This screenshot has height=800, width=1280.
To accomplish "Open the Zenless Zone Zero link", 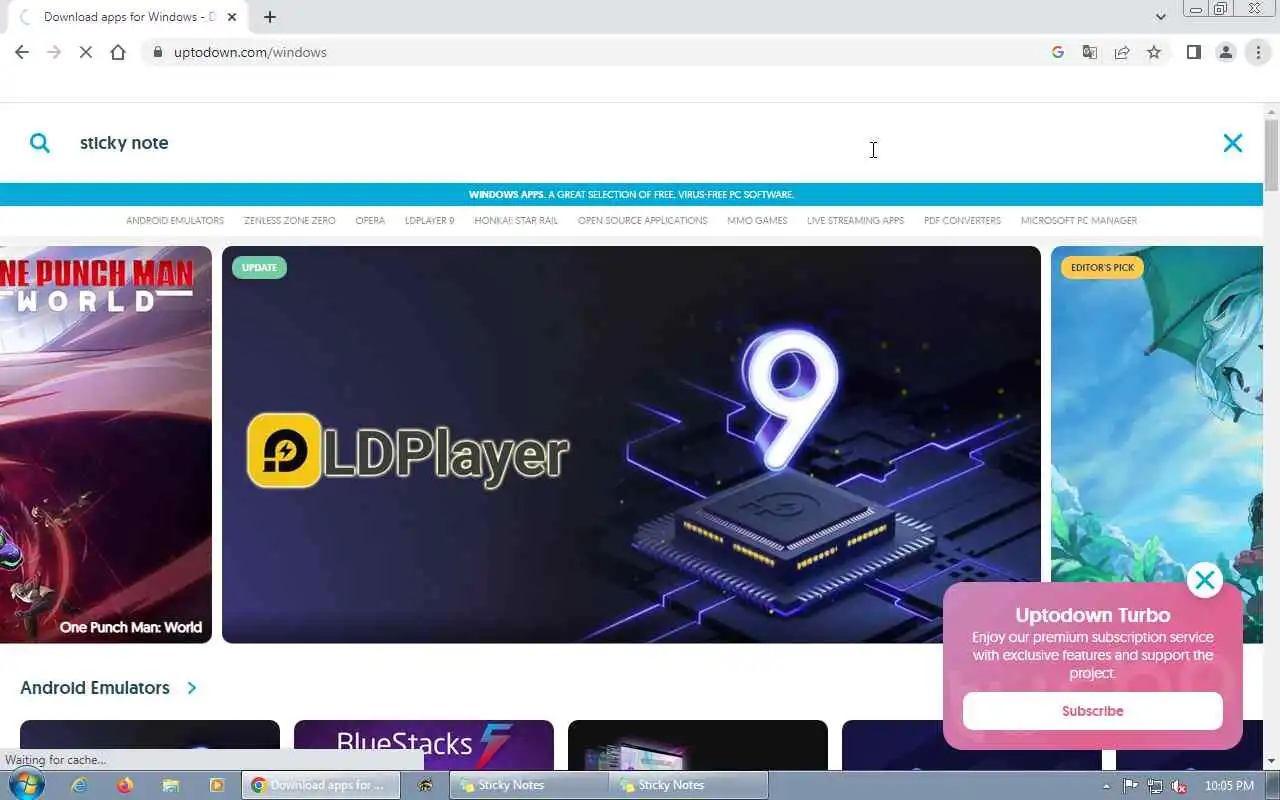I will click(x=290, y=220).
